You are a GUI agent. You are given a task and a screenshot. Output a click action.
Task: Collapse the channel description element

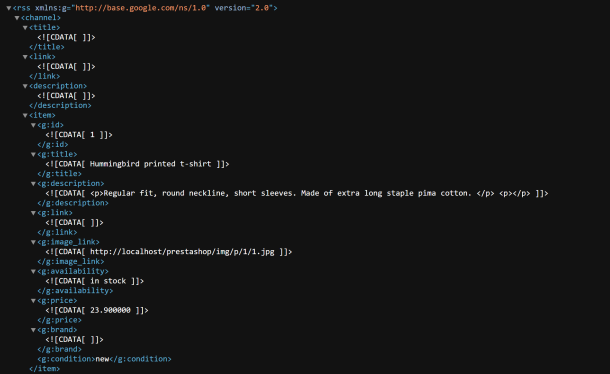pyautogui.click(x=25, y=86)
